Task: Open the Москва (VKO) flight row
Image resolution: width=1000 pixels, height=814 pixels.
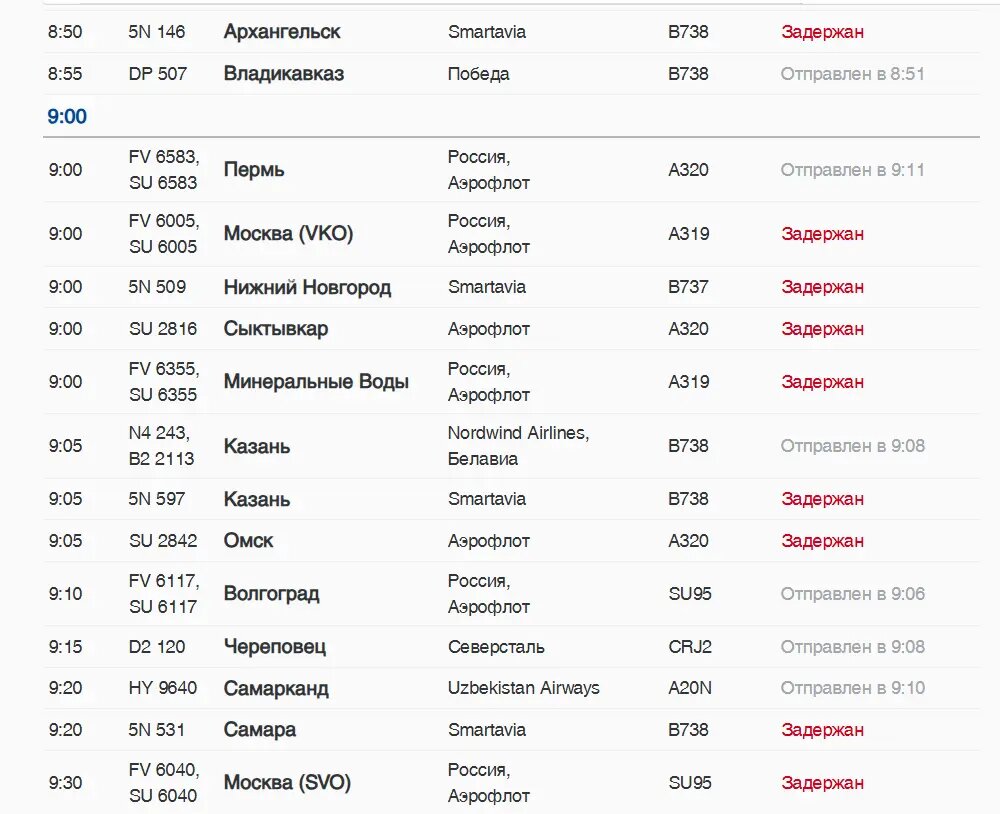Action: (288, 234)
